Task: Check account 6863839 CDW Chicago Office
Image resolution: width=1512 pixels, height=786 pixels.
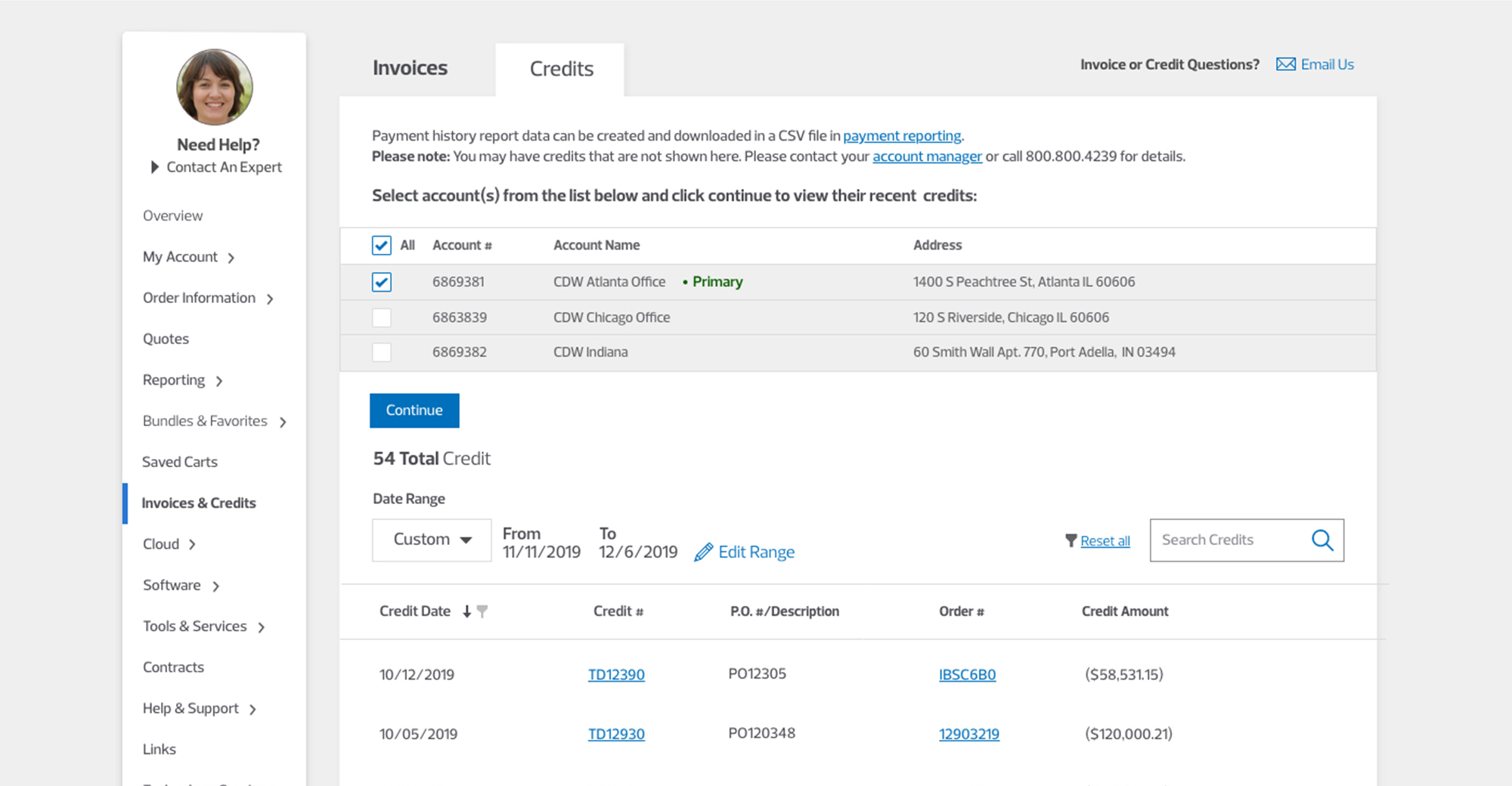Action: point(381,317)
